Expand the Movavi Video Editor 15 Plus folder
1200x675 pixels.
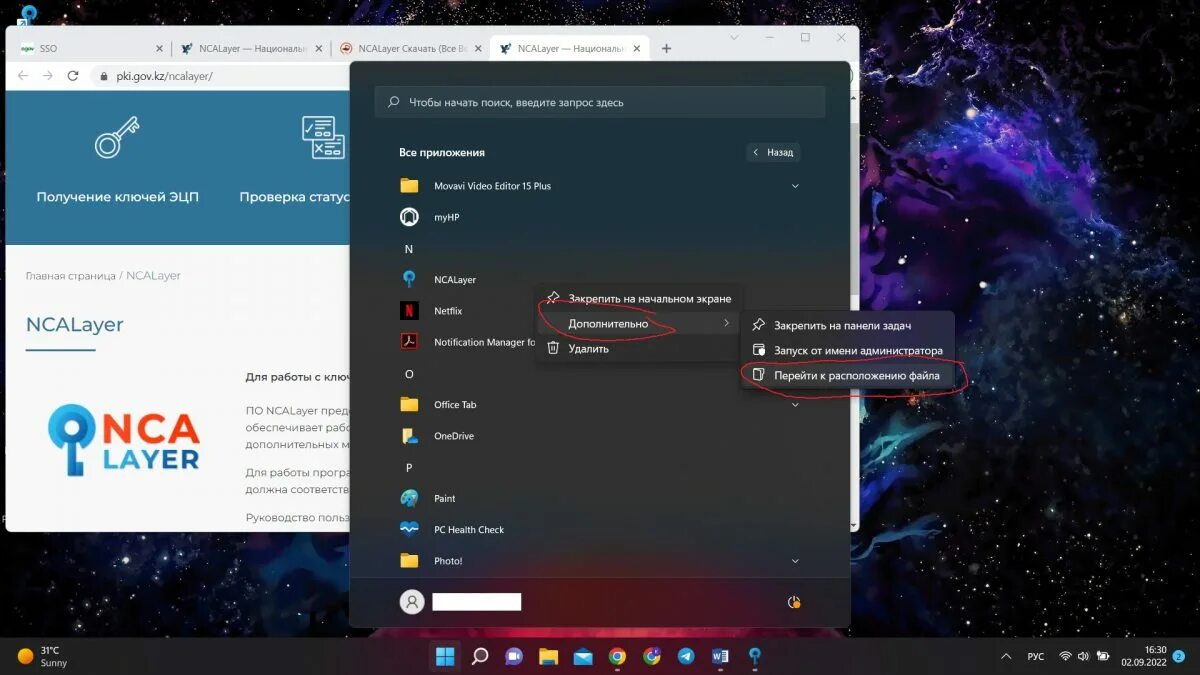pyautogui.click(x=795, y=186)
